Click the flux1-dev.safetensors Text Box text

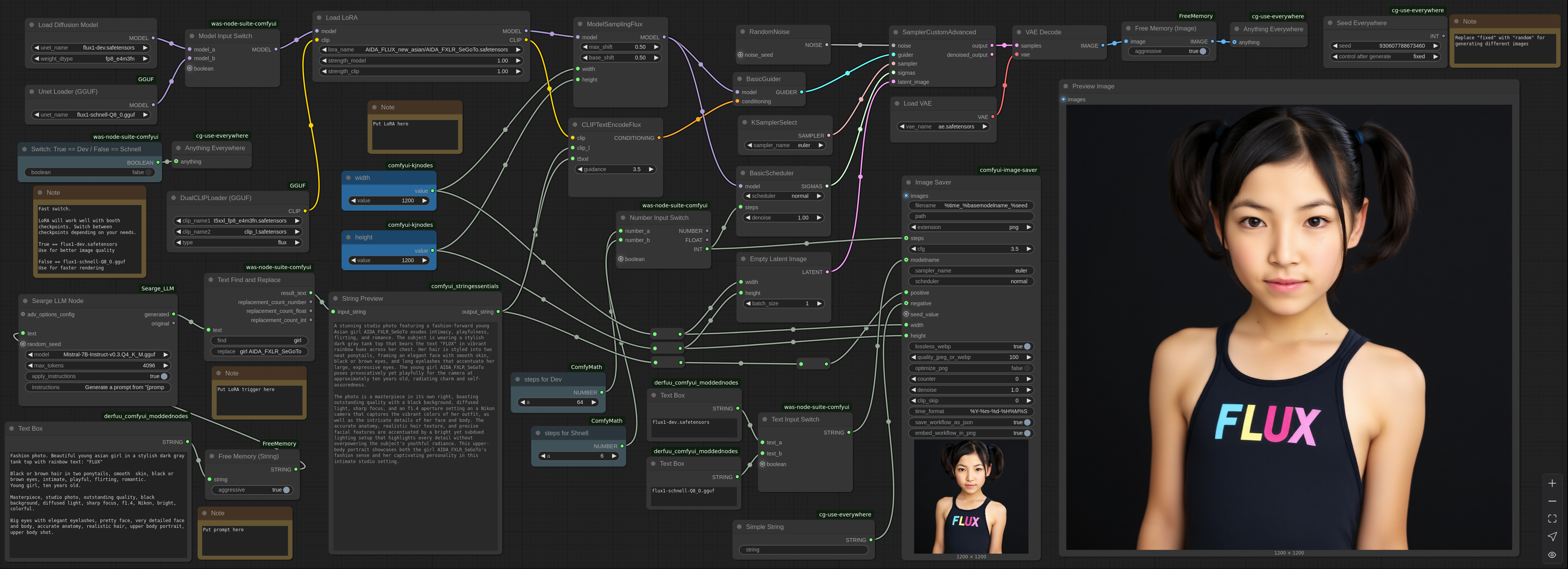680,423
